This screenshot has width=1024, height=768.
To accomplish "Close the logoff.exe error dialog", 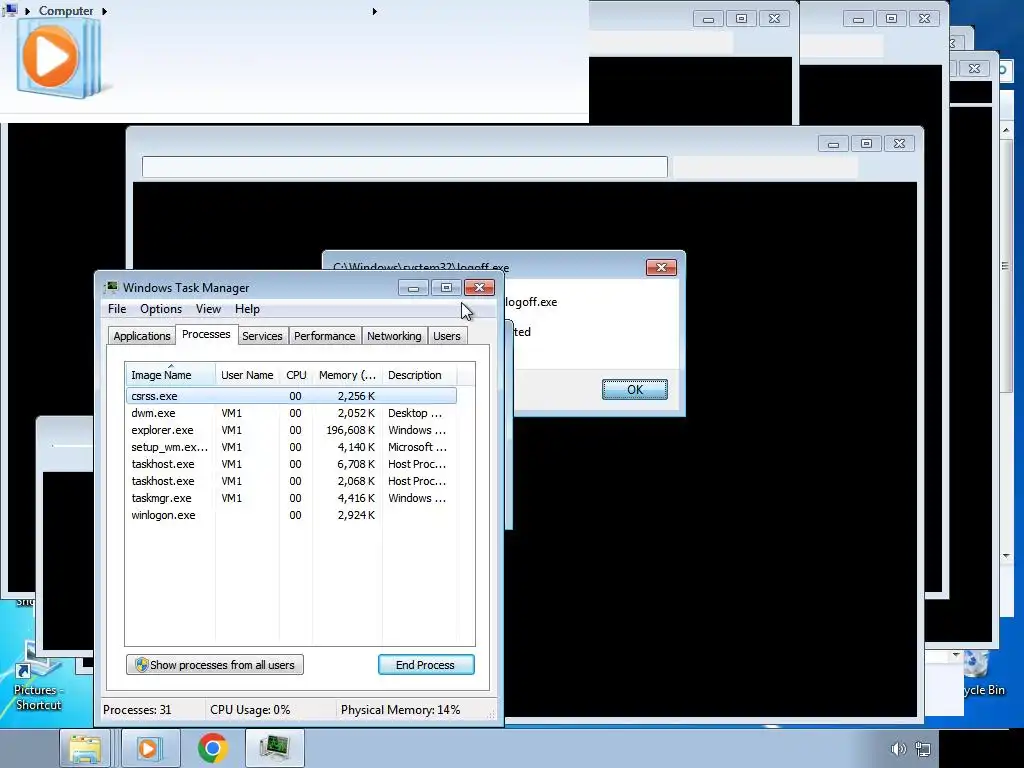I will click(661, 267).
